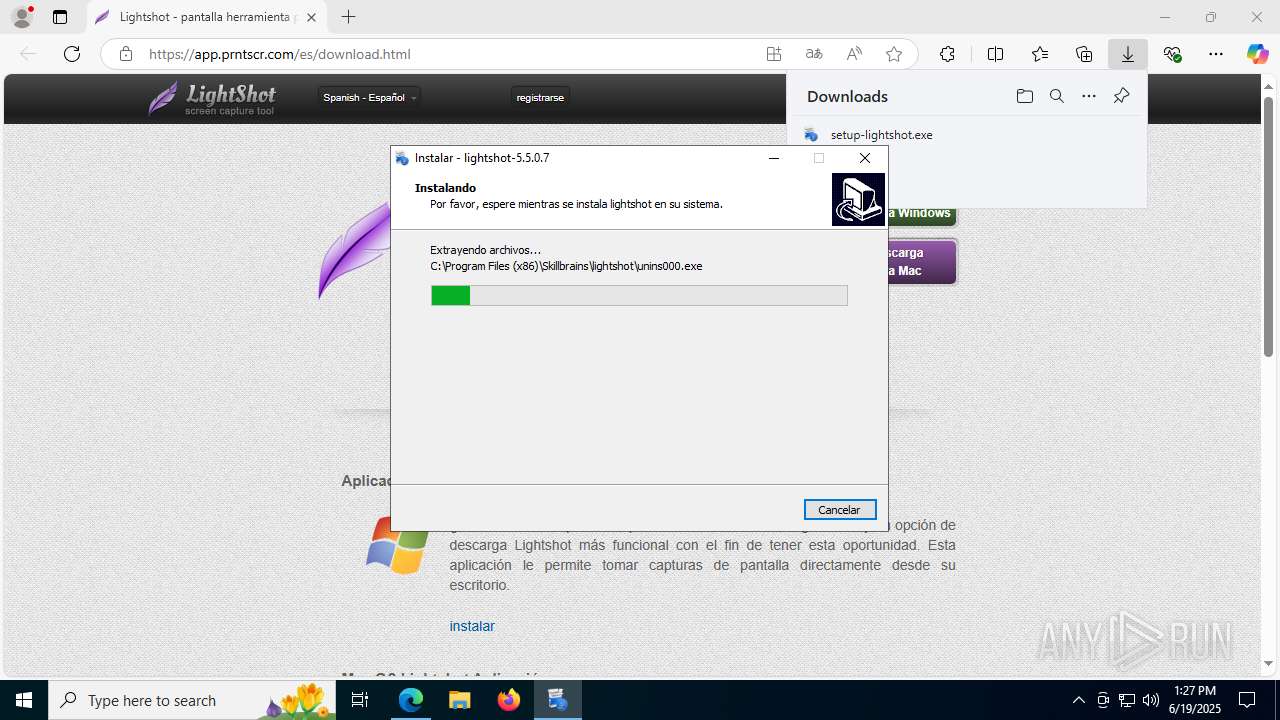
Task: Click the instalar link
Action: pos(472,626)
